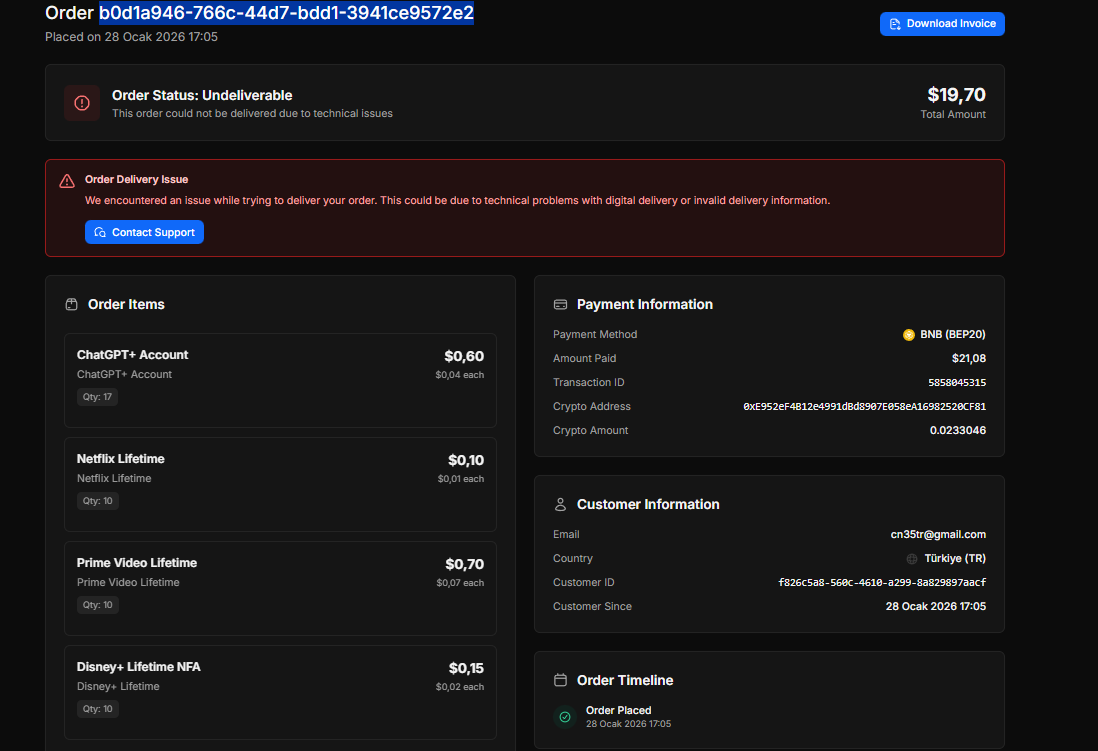Viewport: 1098px width, 751px height.
Task: Click the Order Placed timeline entry
Action: pyautogui.click(x=628, y=717)
